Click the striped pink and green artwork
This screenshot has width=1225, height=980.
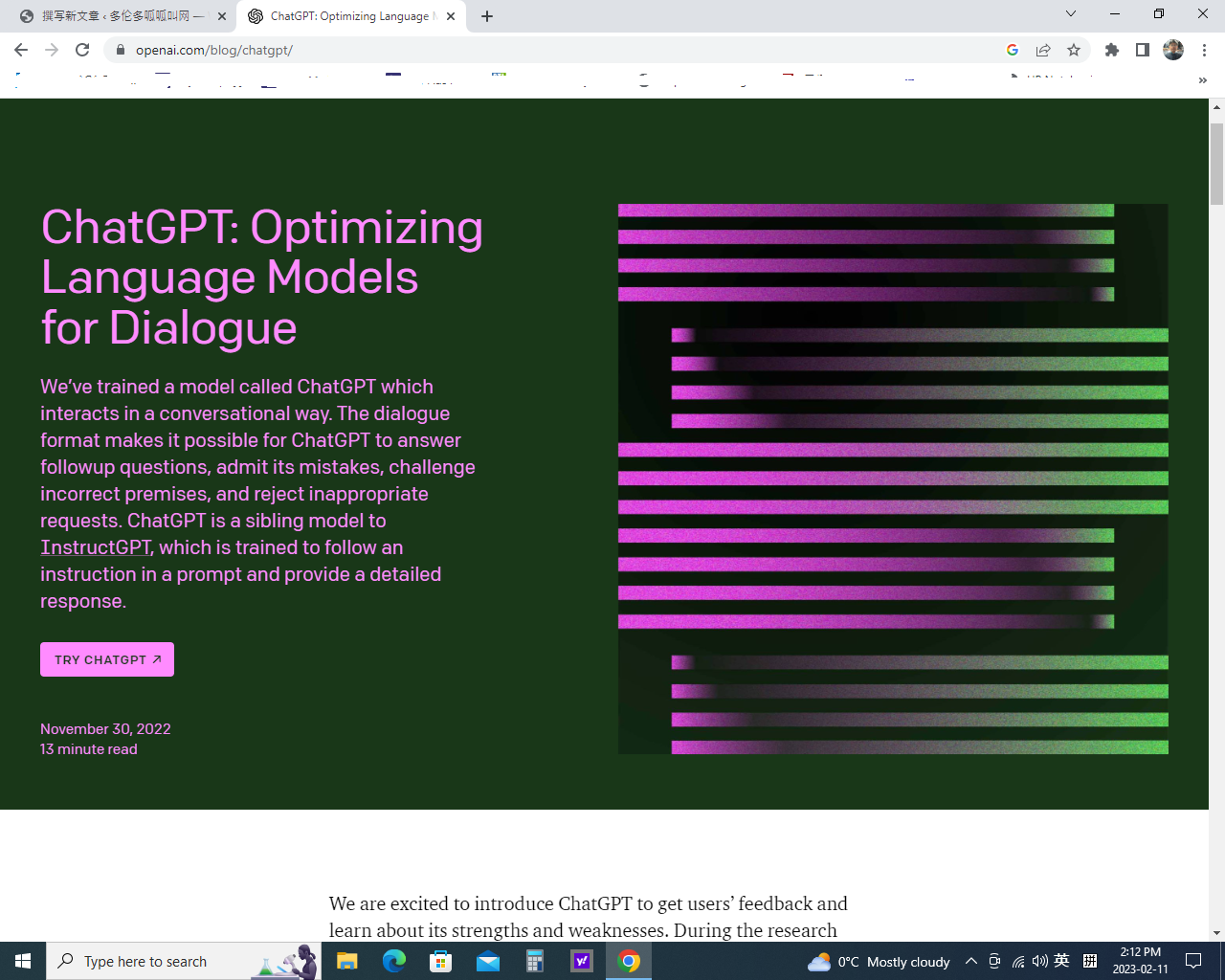click(893, 479)
